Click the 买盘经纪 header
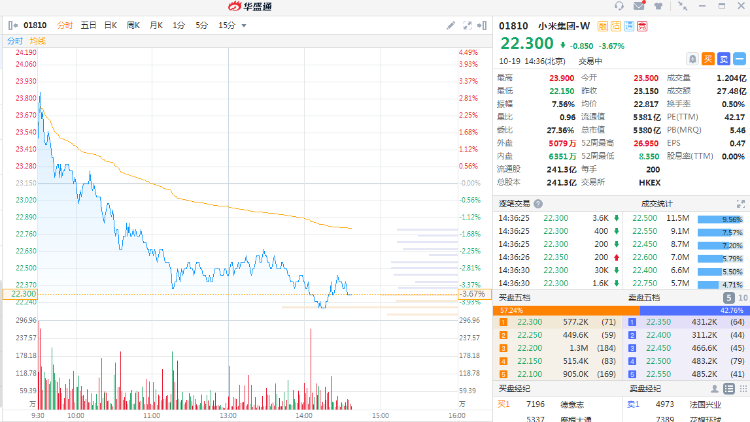Image resolution: width=750 pixels, height=422 pixels. click(x=514, y=389)
